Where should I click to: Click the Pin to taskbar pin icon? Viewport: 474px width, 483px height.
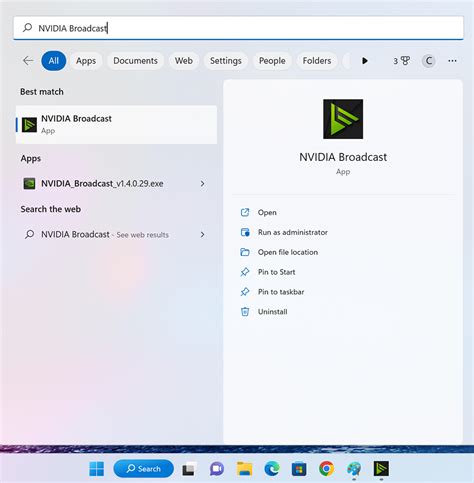[x=245, y=292]
